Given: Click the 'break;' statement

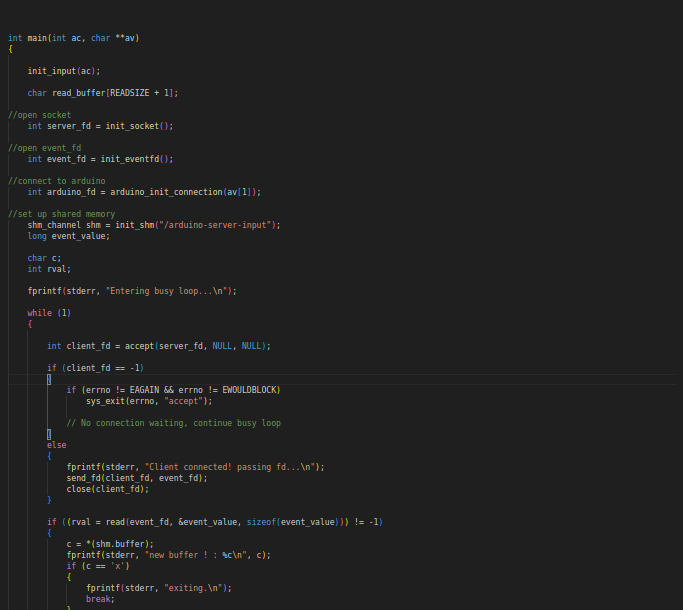Looking at the screenshot, I should point(100,599).
